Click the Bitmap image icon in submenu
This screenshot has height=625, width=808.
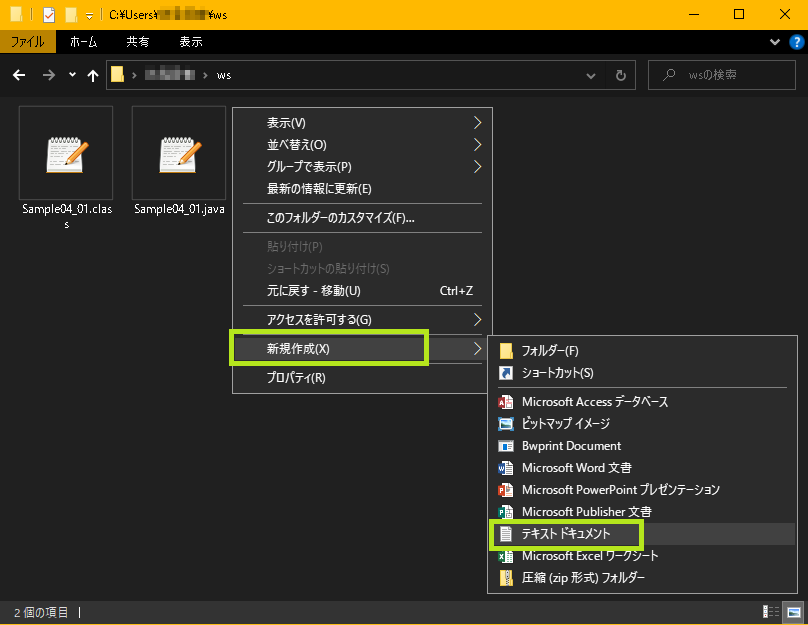coord(505,424)
